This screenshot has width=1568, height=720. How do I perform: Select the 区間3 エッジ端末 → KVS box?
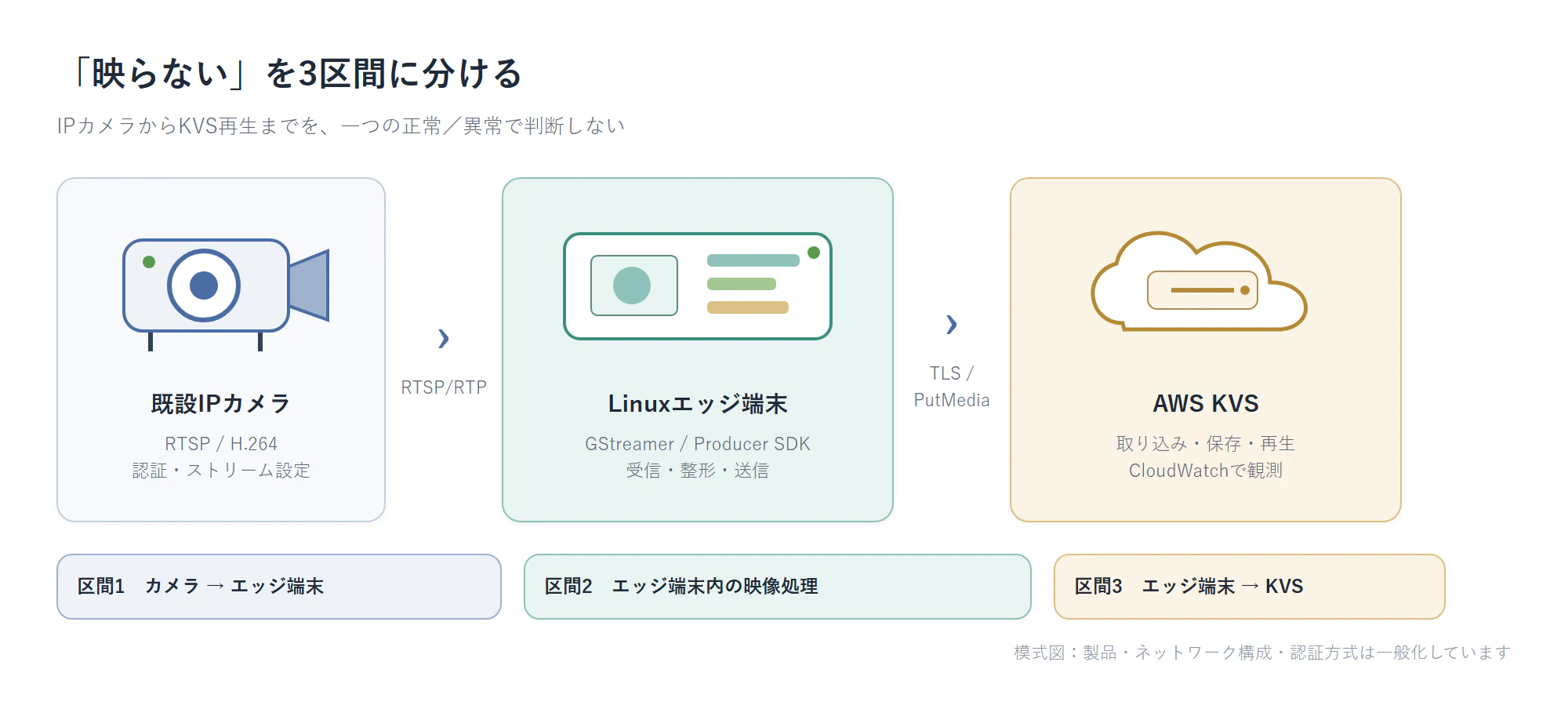point(1250,587)
